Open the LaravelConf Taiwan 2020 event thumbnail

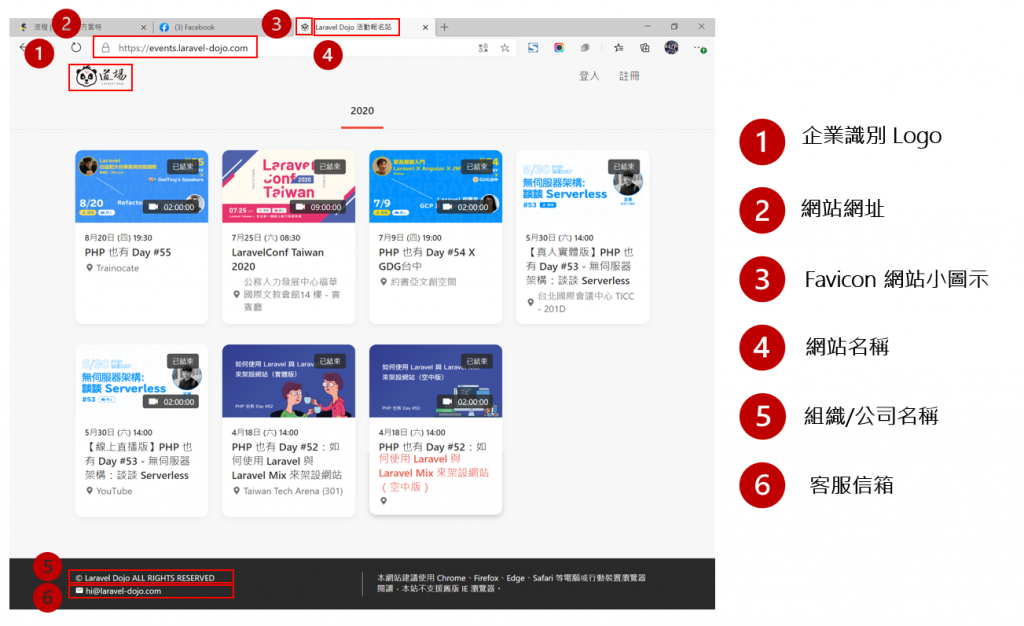click(x=289, y=187)
